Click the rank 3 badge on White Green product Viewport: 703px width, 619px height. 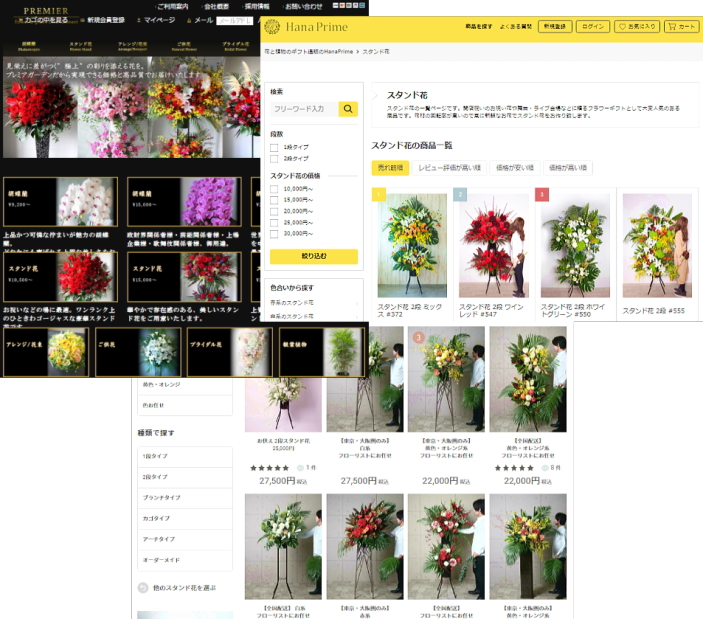tap(542, 195)
